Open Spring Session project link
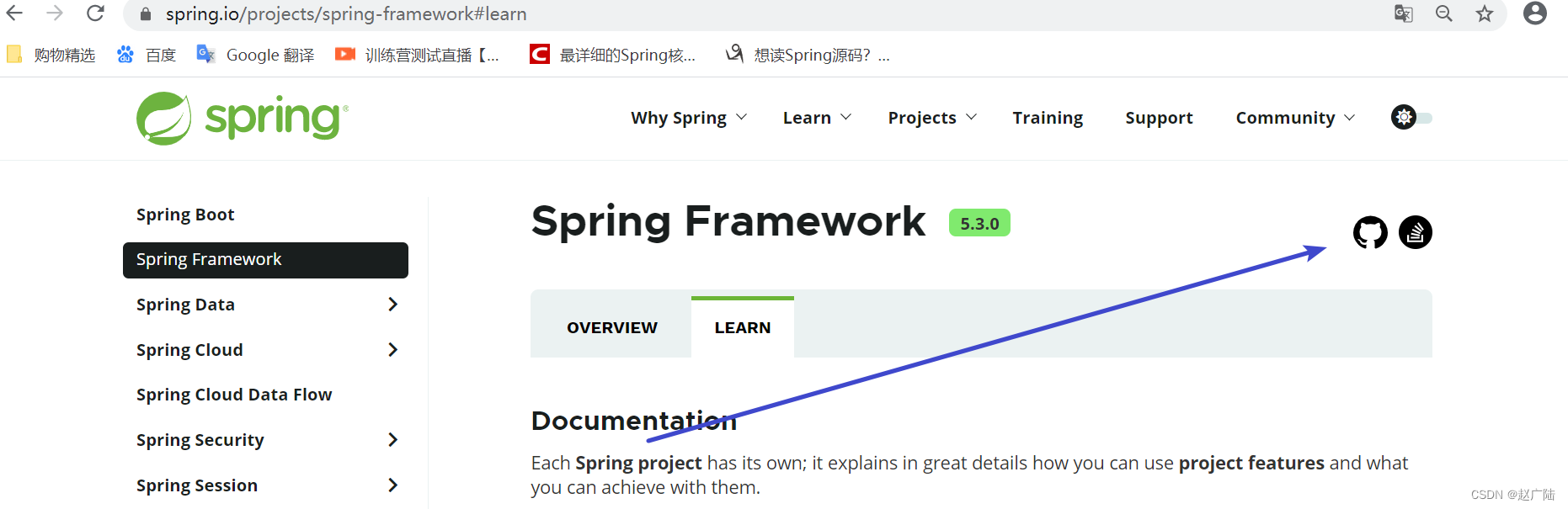The image size is (1568, 509). coord(197,485)
